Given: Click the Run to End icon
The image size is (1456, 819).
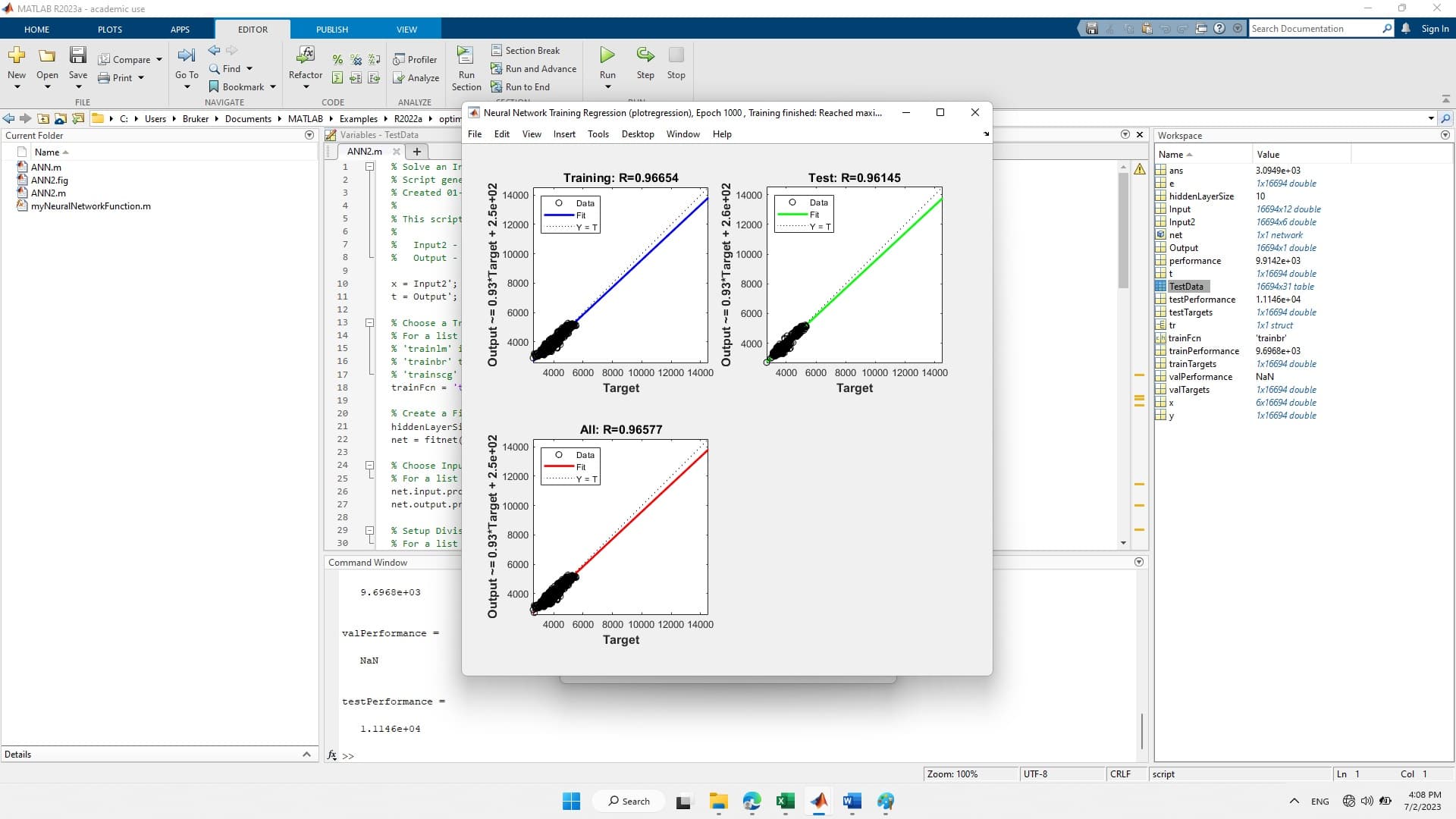Looking at the screenshot, I should (x=497, y=86).
